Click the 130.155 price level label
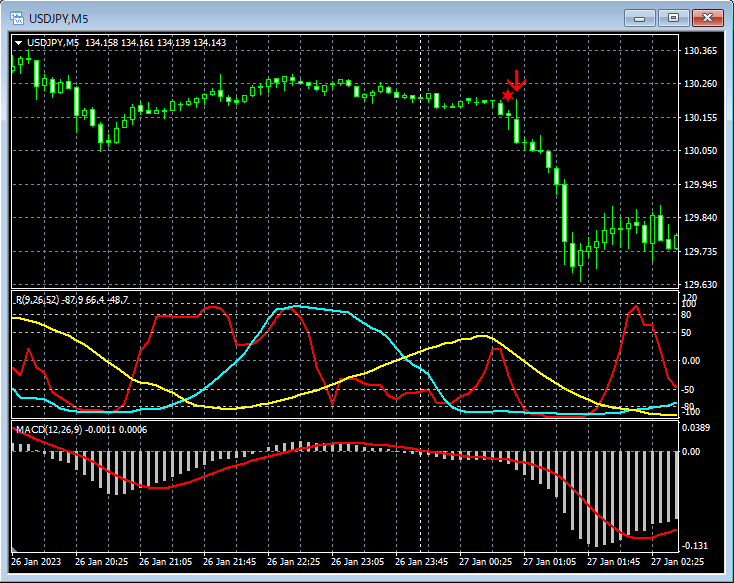This screenshot has width=734, height=583. click(x=700, y=118)
